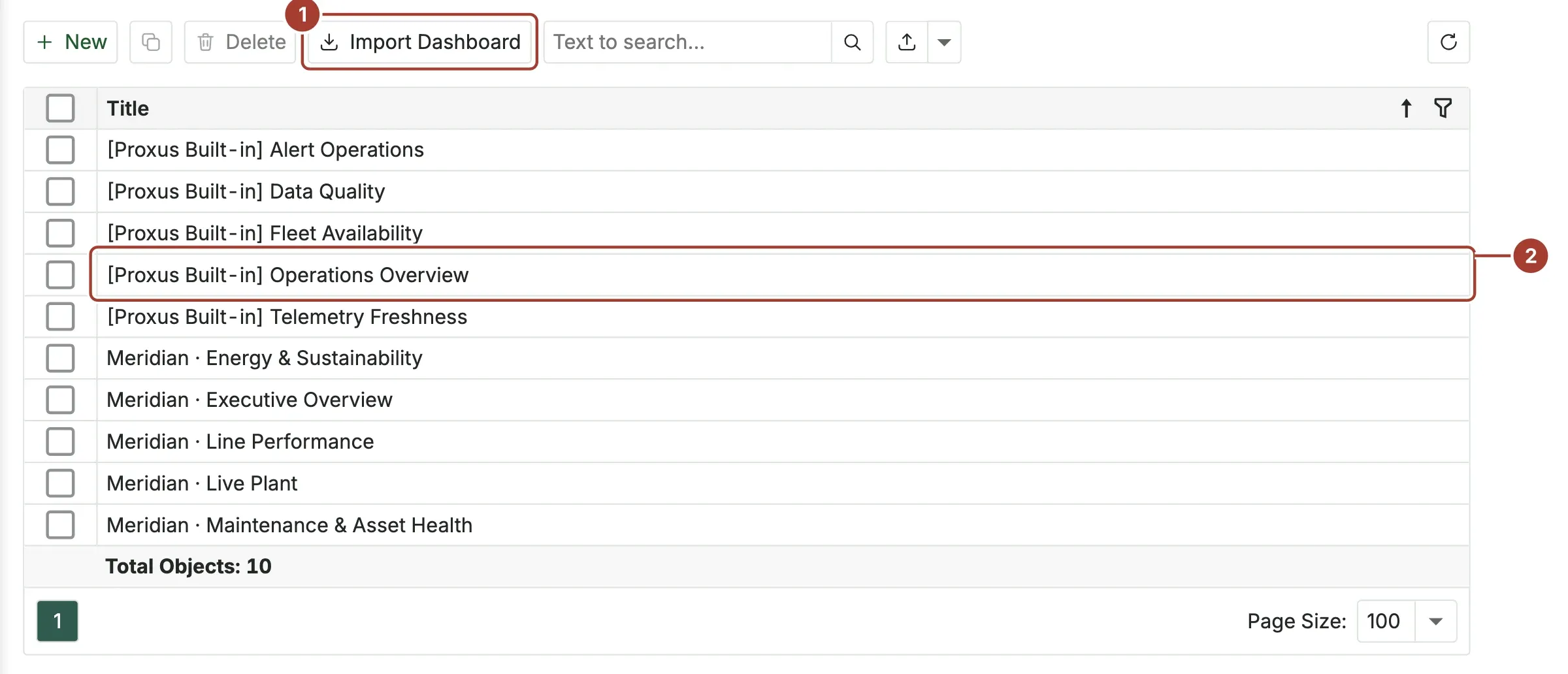Click the export upload icon
Screen dimensions: 1568x674
(x=907, y=42)
